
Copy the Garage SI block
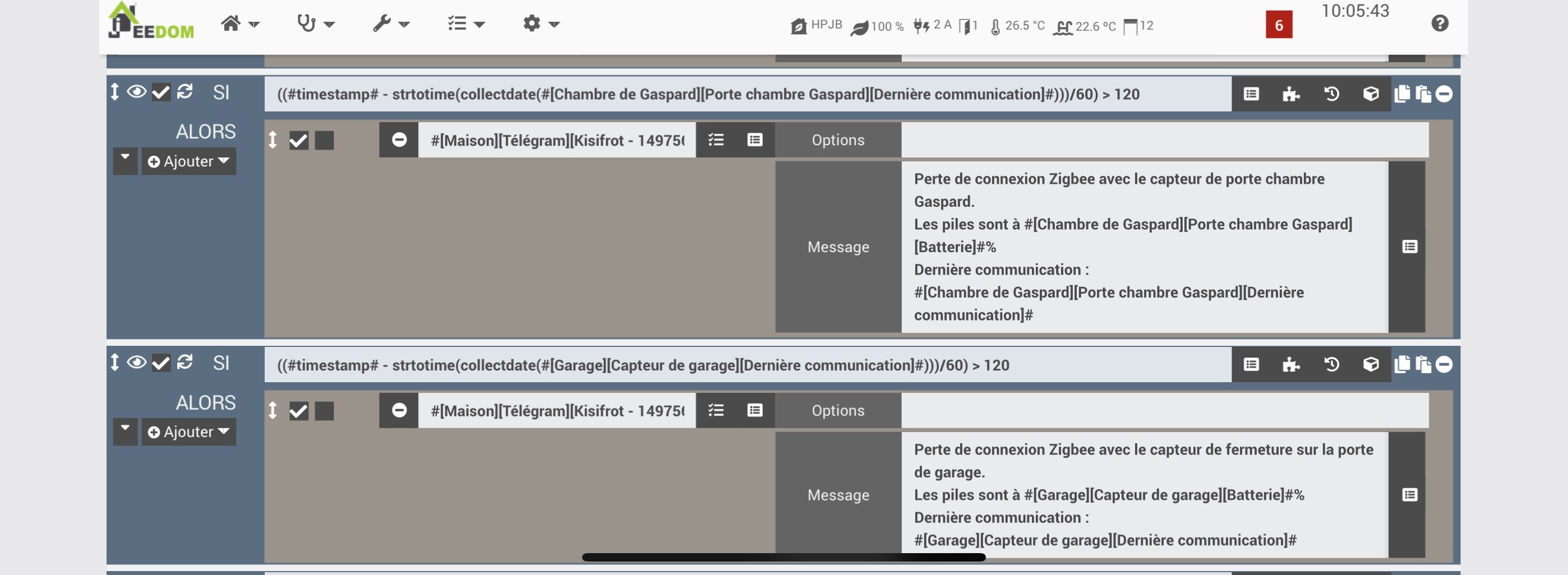click(1402, 364)
